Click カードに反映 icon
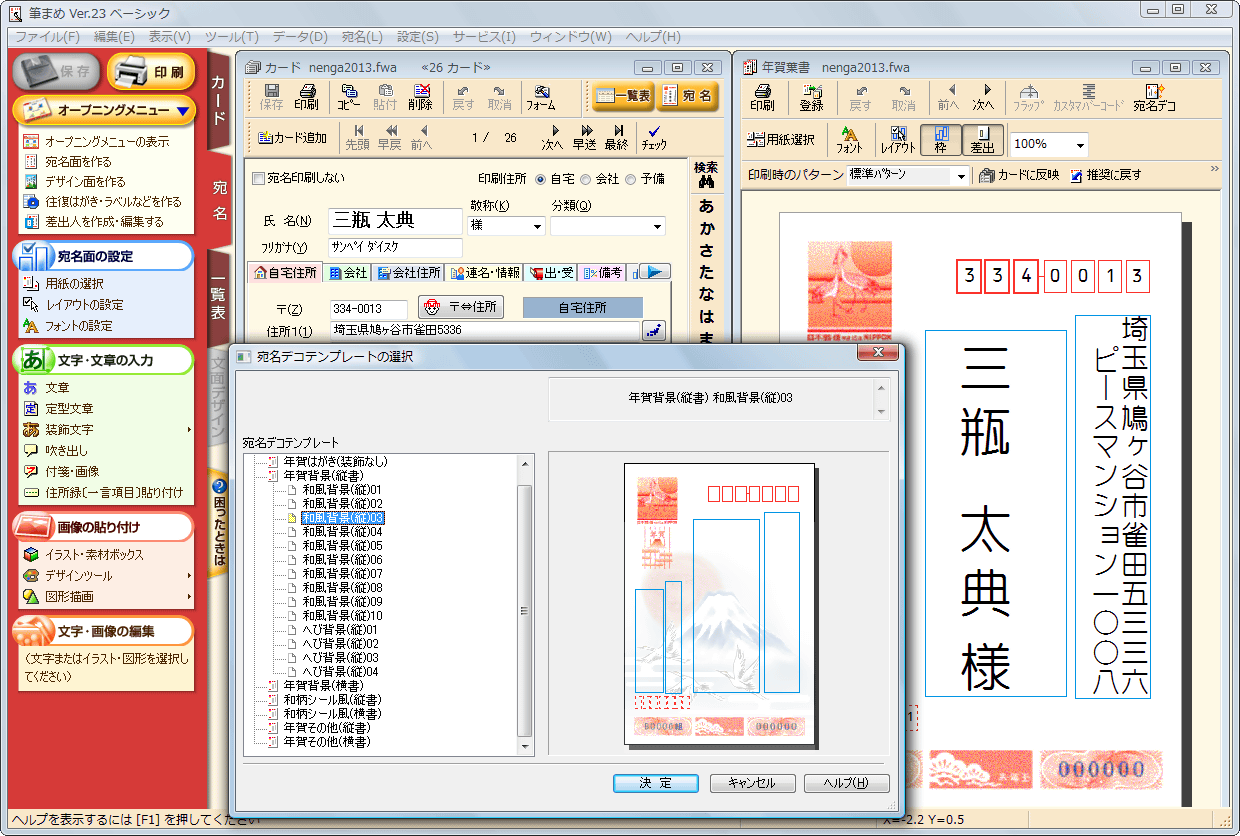Viewport: 1240px width, 836px height. [x=1020, y=175]
